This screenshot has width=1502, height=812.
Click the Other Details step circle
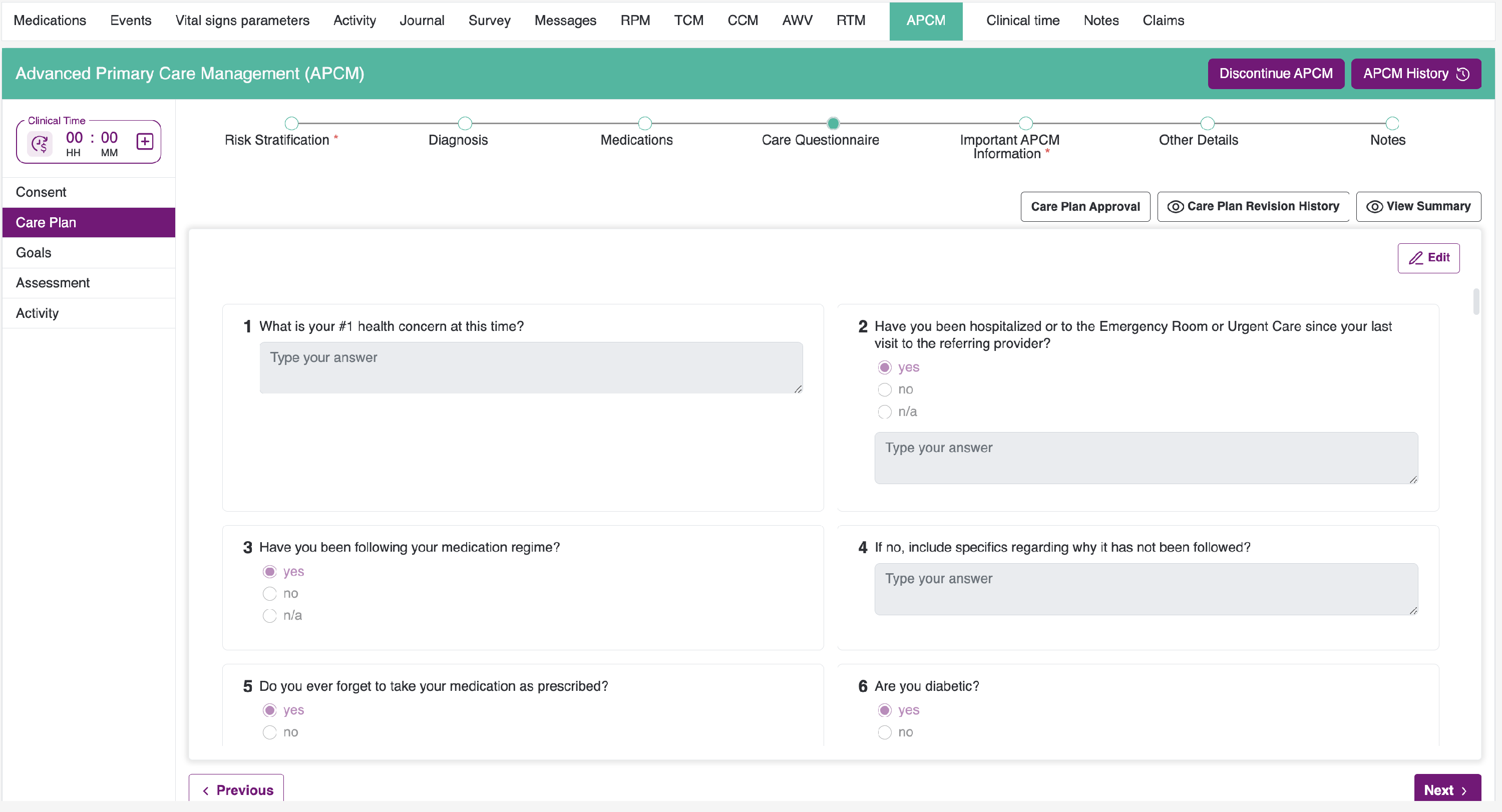(1207, 124)
